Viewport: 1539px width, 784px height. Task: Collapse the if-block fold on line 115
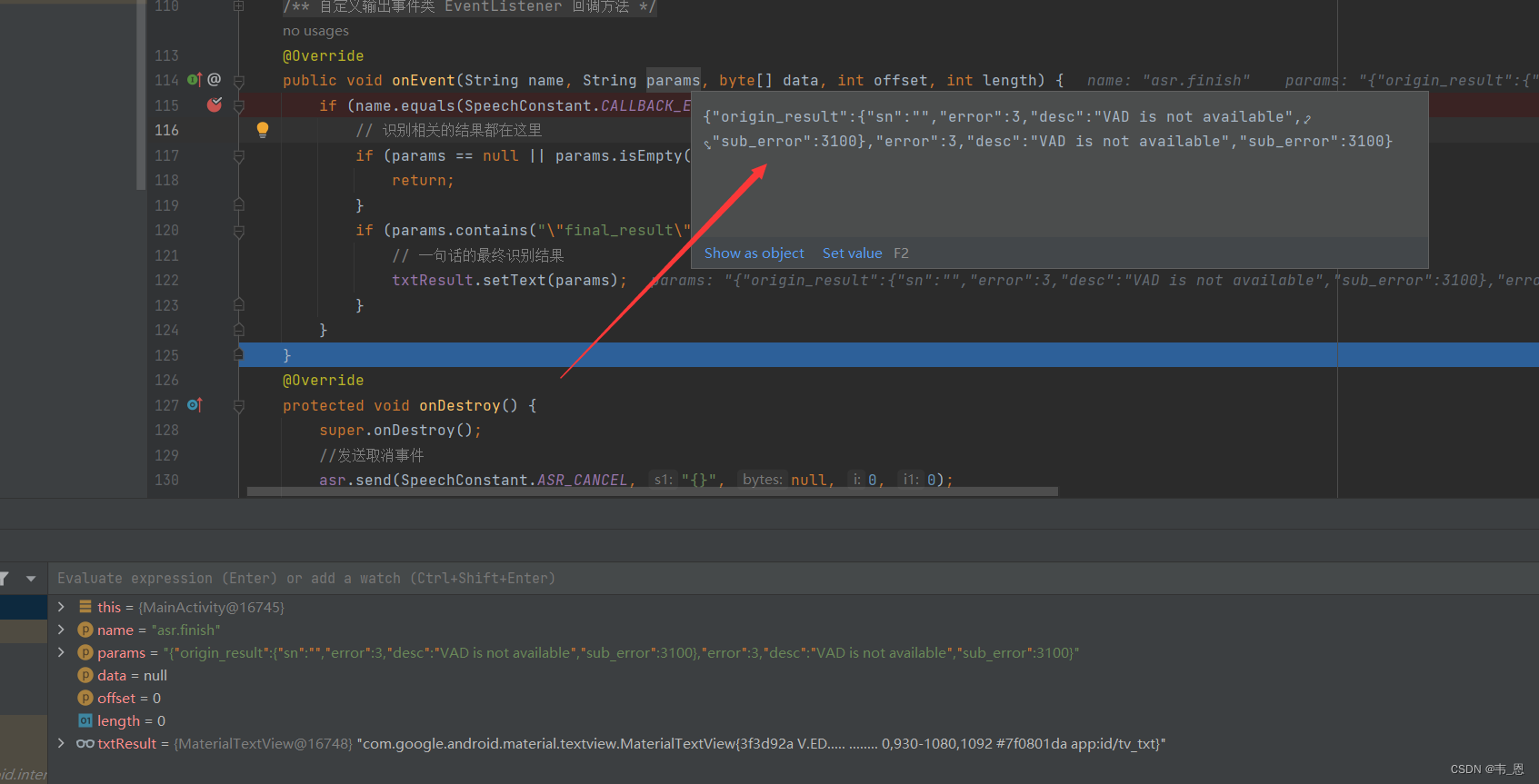(238, 105)
